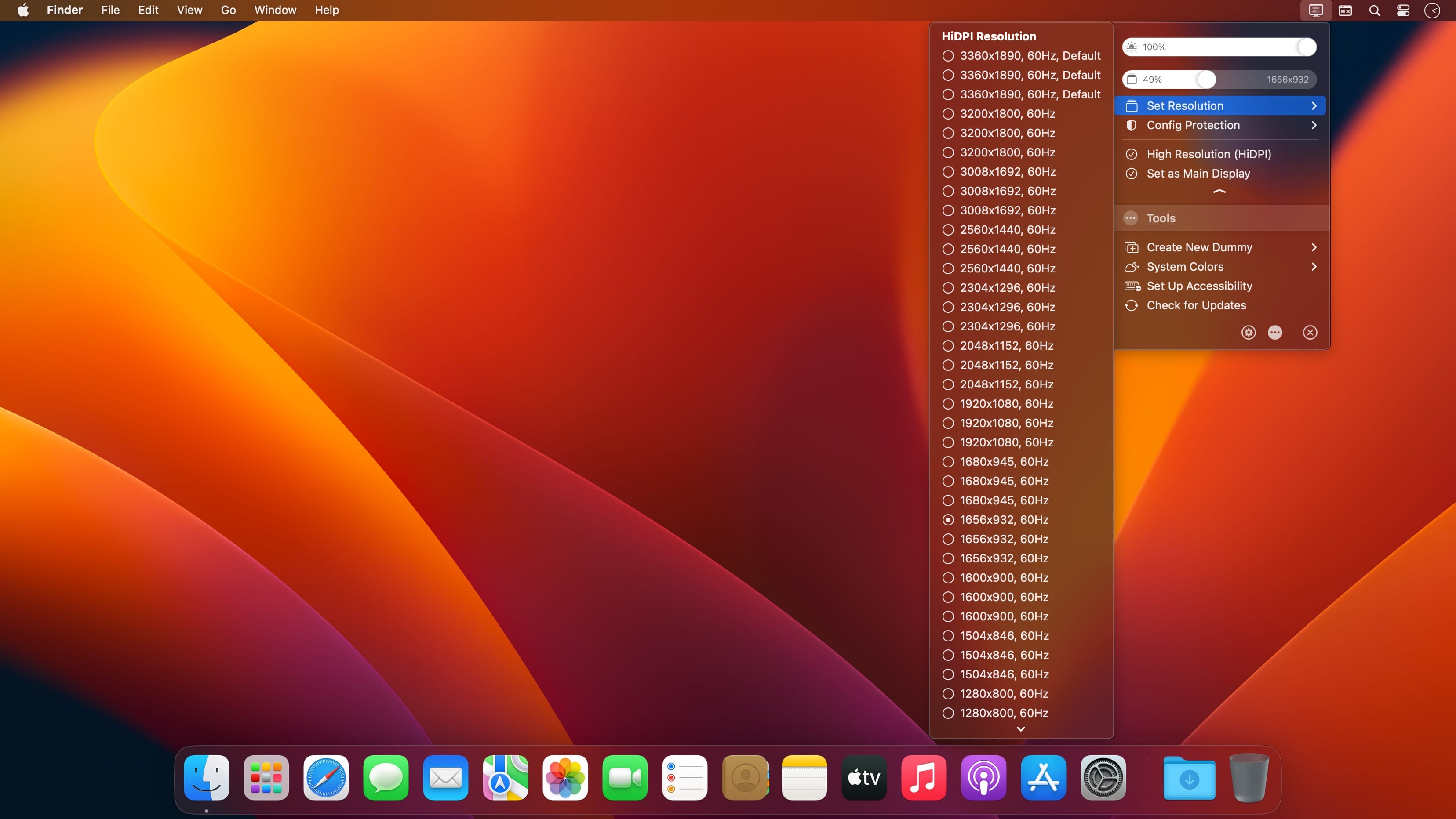Click Check for Updates option

tap(1197, 305)
